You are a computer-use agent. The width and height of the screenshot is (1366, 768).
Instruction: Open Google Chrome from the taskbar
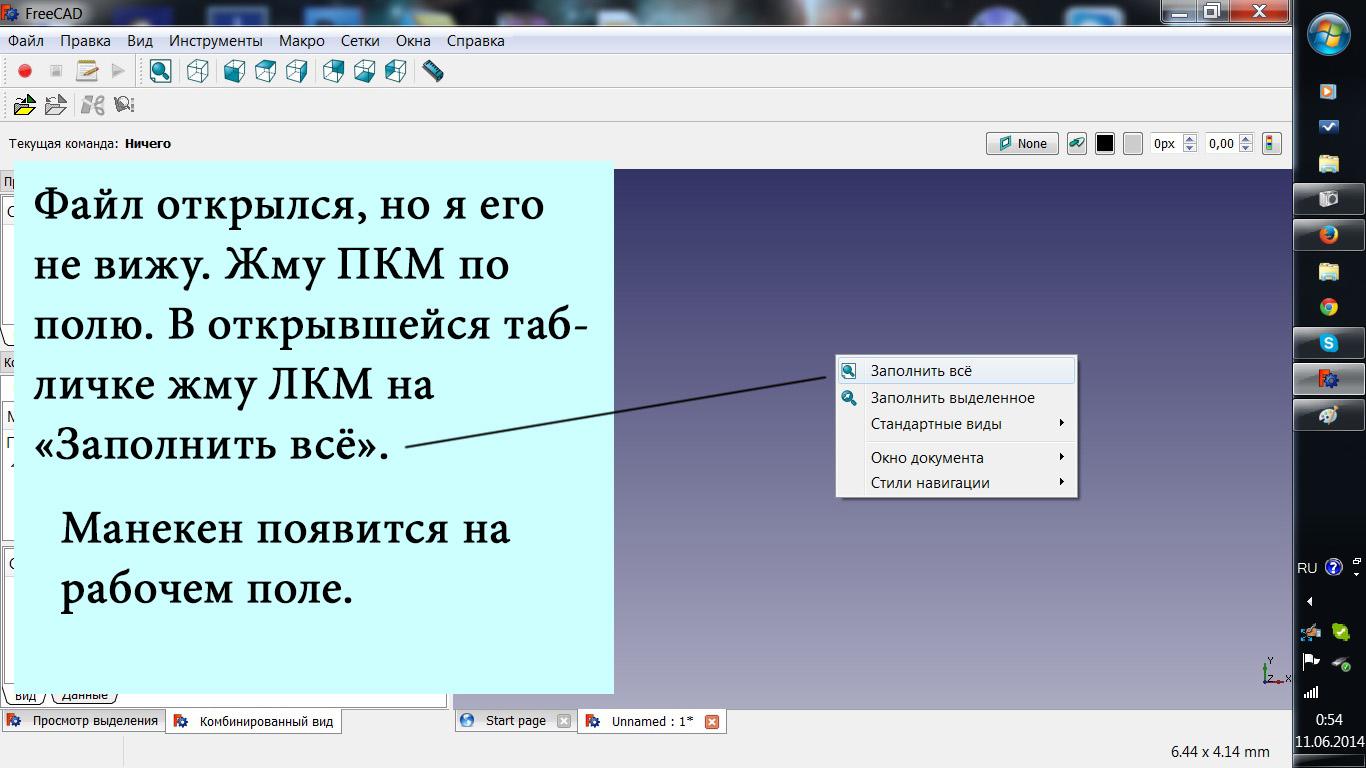(1329, 307)
